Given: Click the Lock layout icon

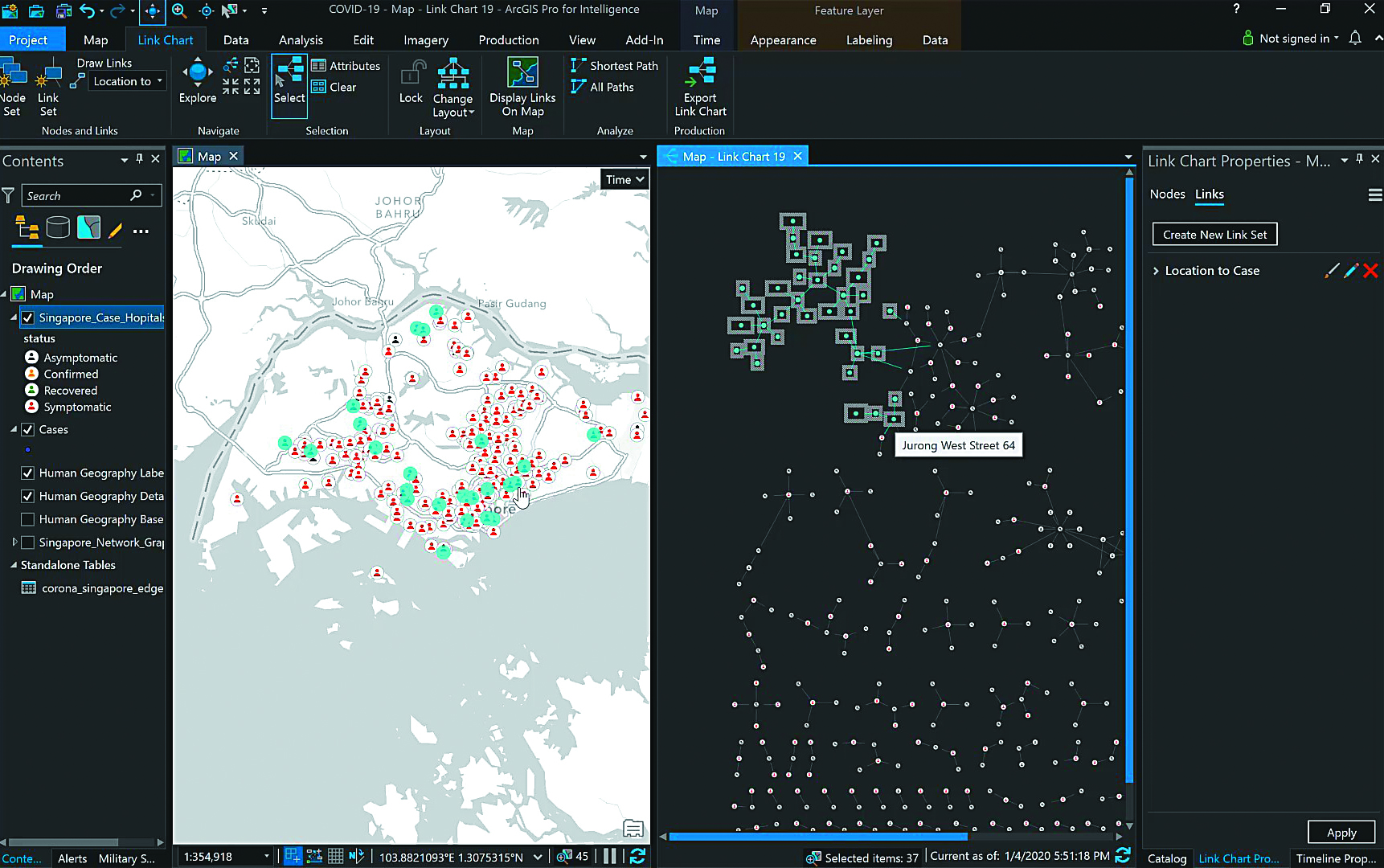Looking at the screenshot, I should pyautogui.click(x=411, y=81).
